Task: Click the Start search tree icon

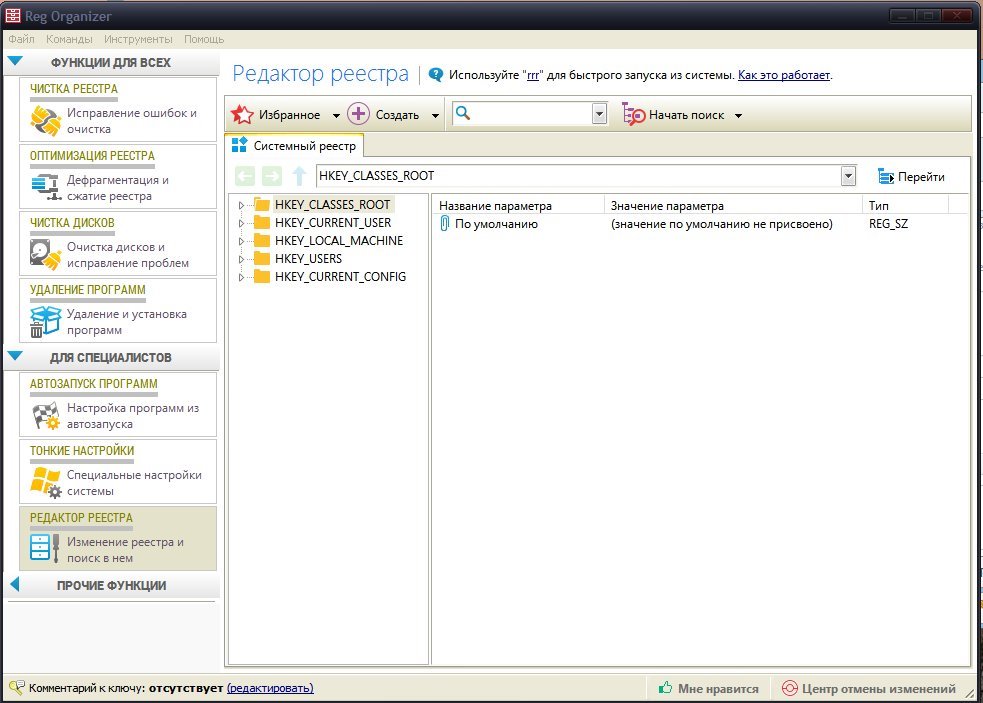Action: (x=633, y=114)
